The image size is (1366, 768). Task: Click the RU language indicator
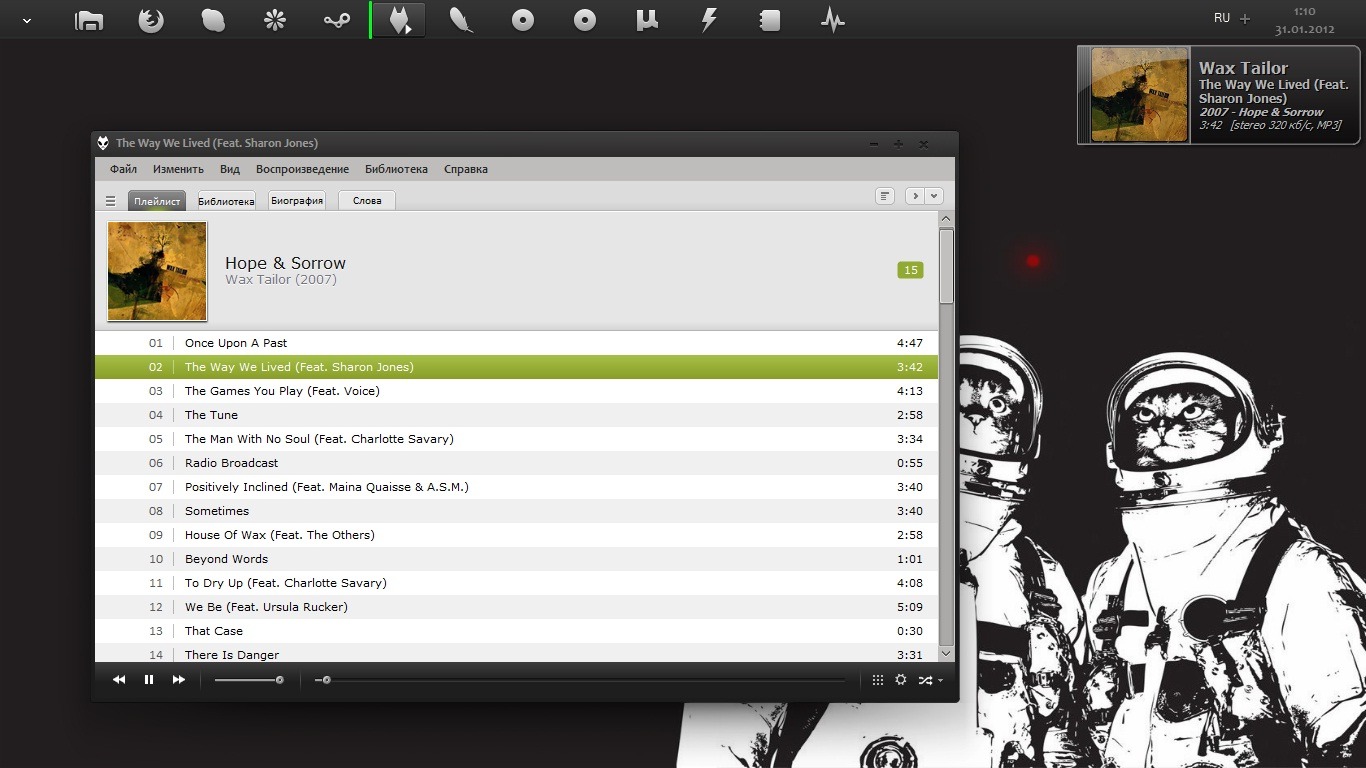click(1222, 18)
